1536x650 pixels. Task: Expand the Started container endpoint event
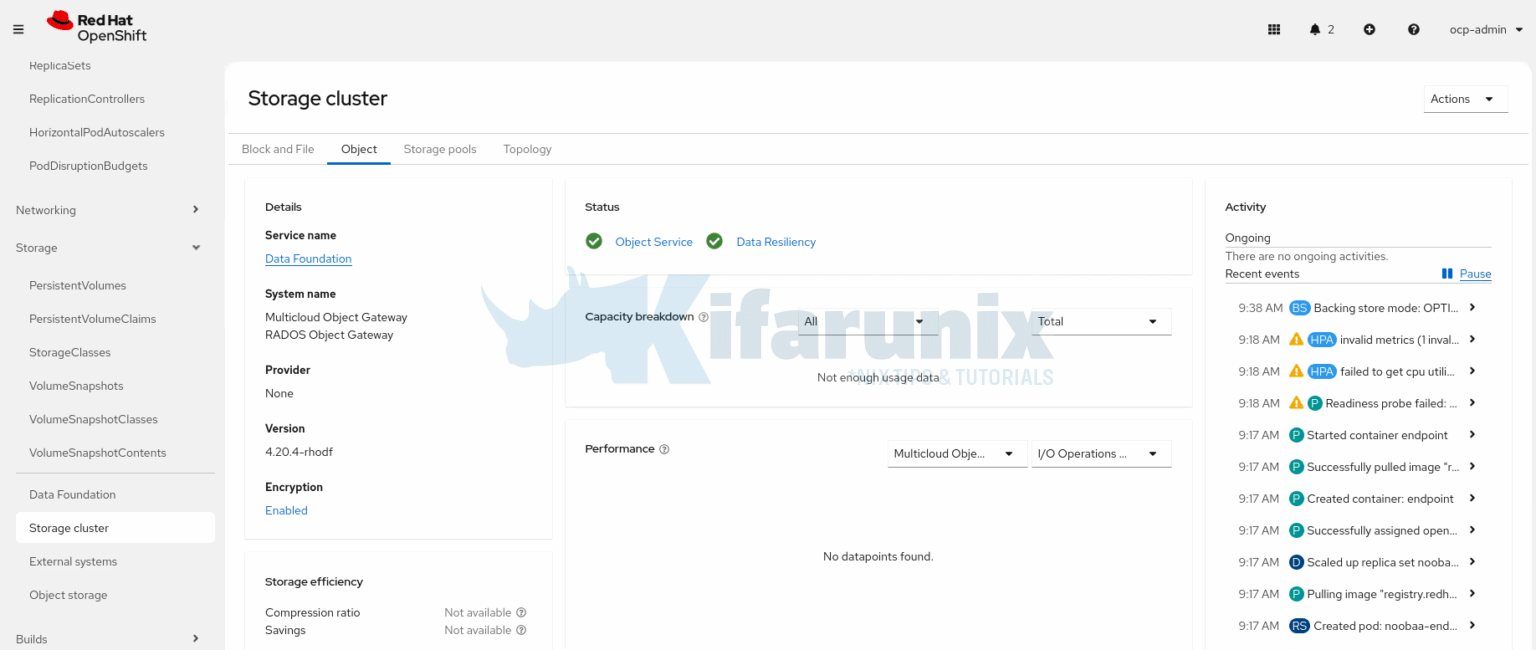1472,435
